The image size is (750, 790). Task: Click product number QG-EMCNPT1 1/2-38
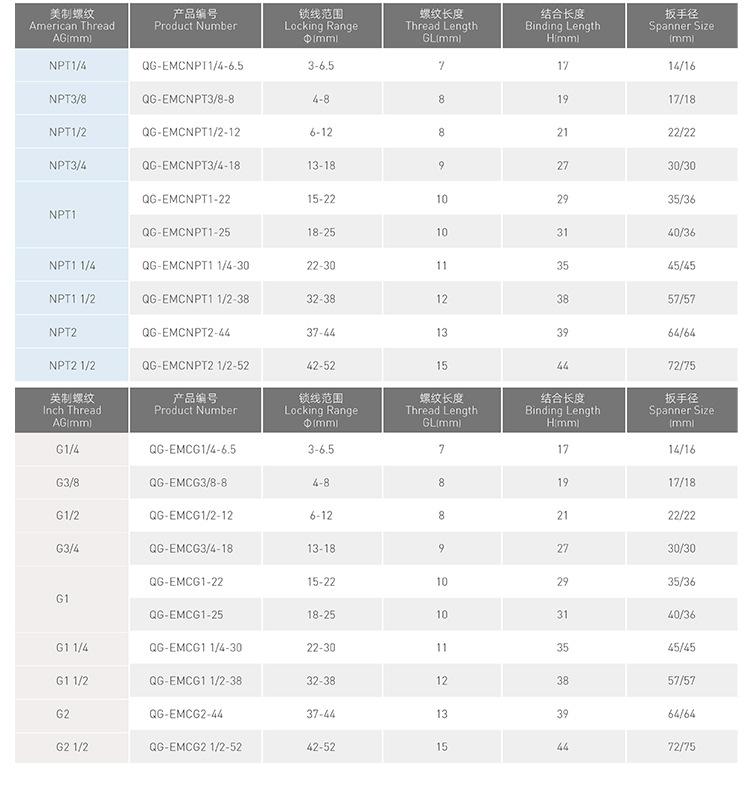click(196, 299)
